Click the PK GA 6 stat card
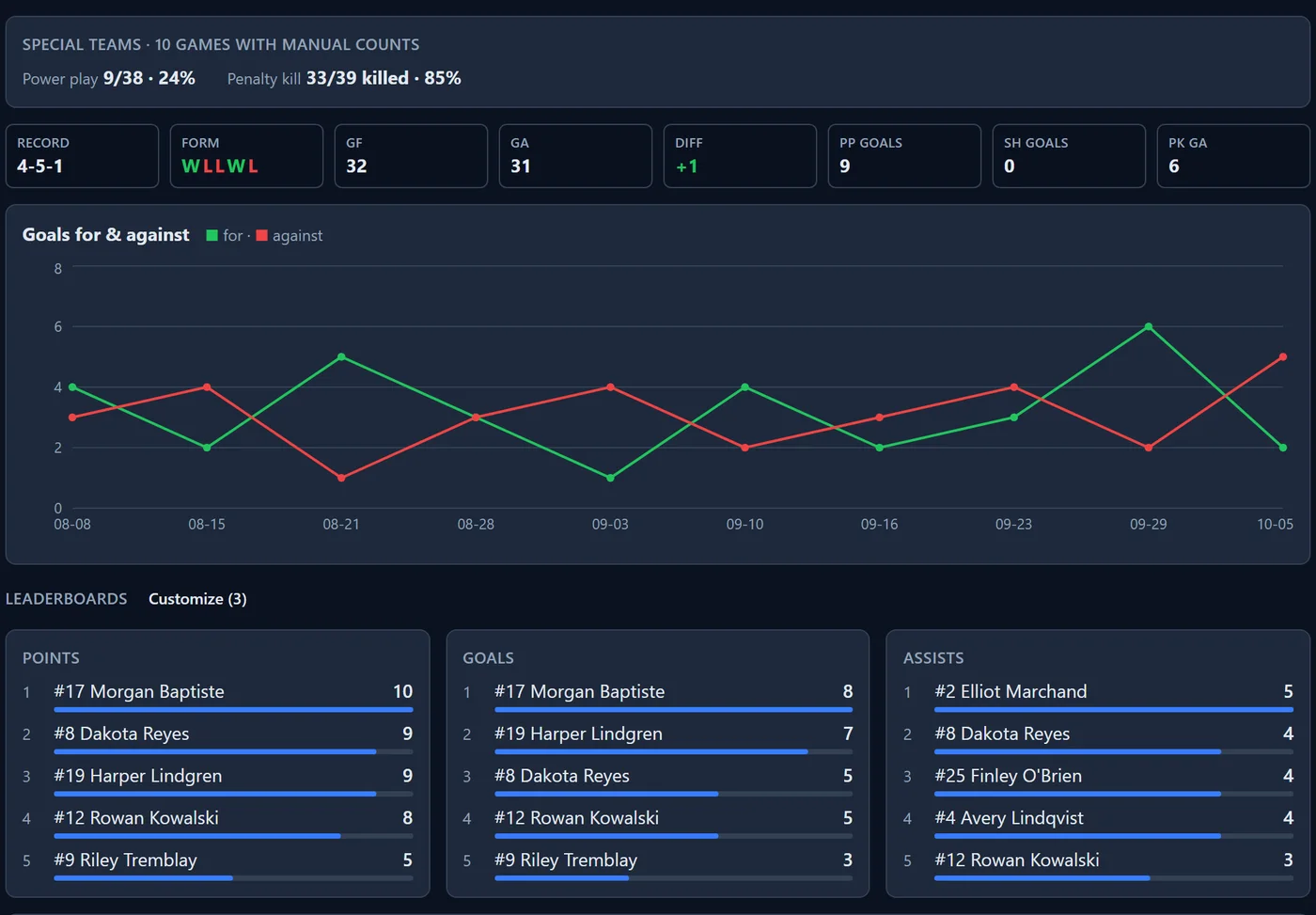 tap(1233, 156)
